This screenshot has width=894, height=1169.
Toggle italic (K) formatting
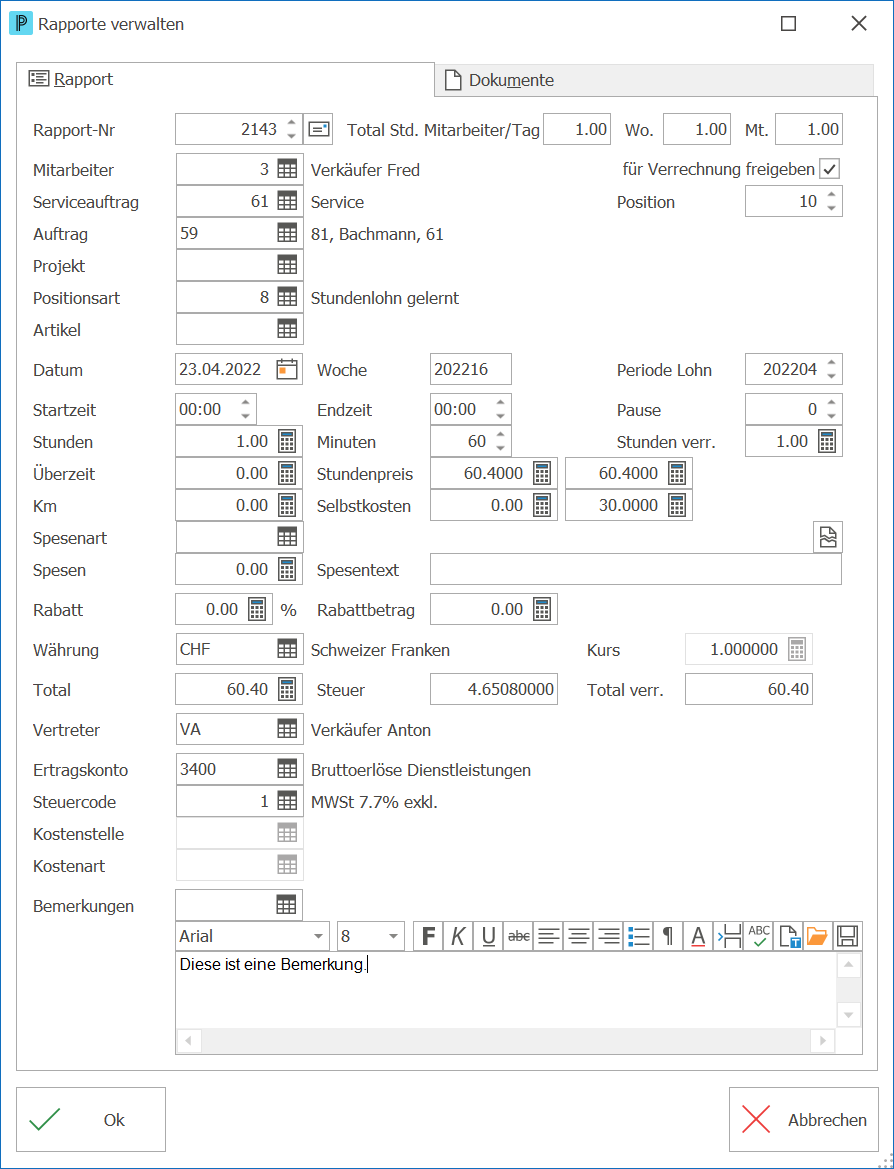pos(458,936)
